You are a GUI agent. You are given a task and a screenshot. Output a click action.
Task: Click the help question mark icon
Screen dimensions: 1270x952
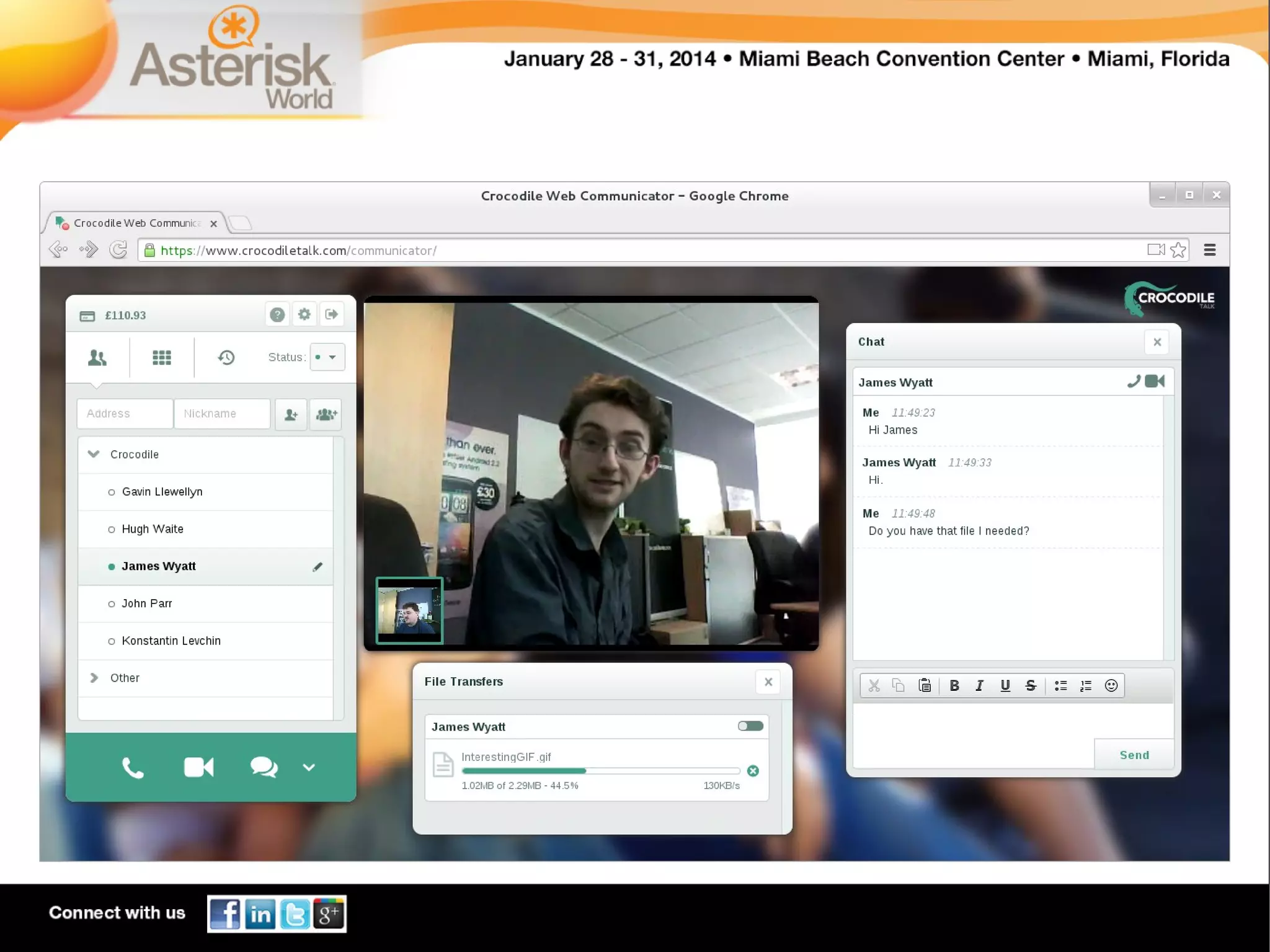click(x=277, y=314)
